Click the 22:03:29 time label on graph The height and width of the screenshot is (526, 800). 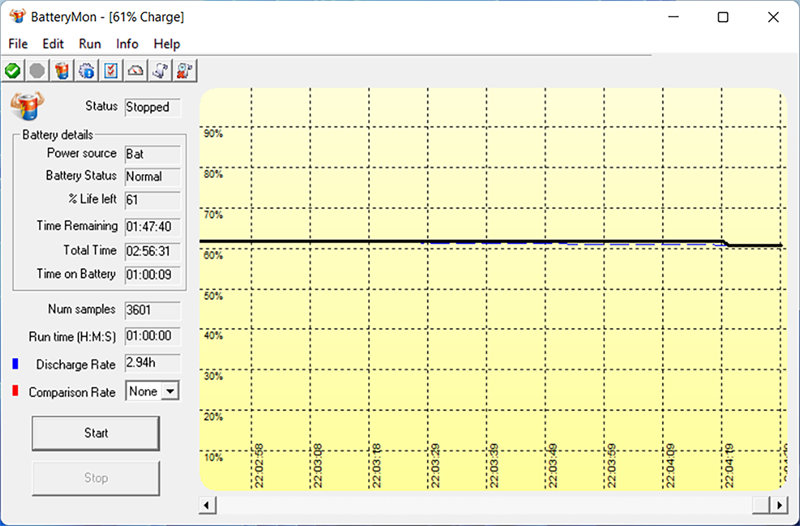click(x=435, y=466)
